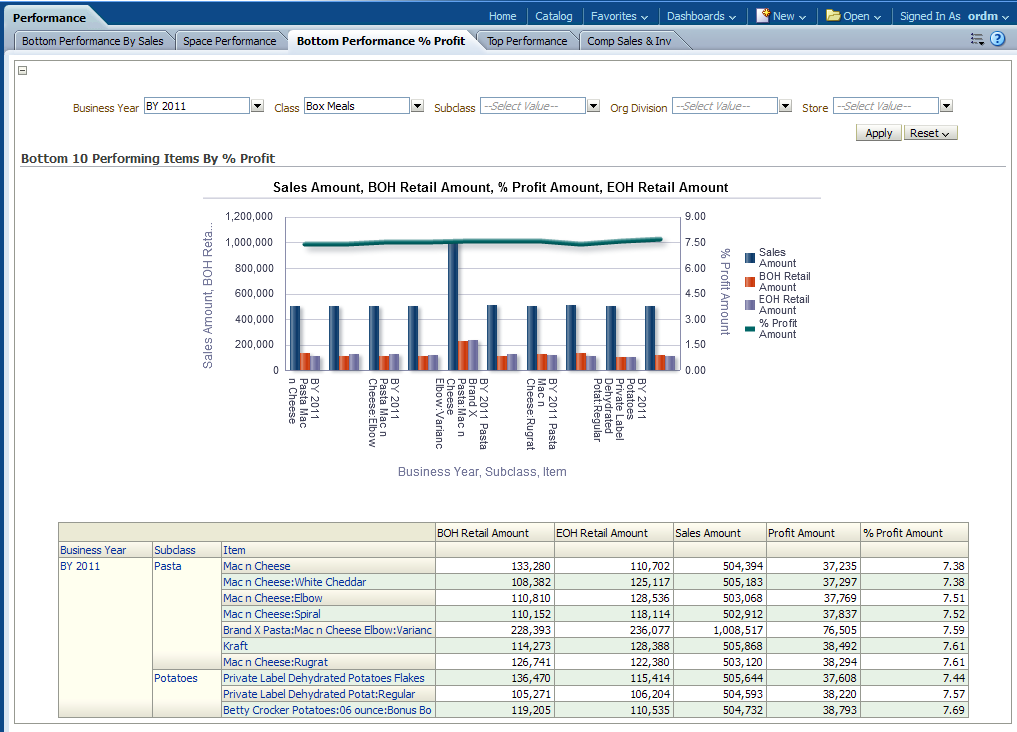Open the Kraft item link

(235, 646)
